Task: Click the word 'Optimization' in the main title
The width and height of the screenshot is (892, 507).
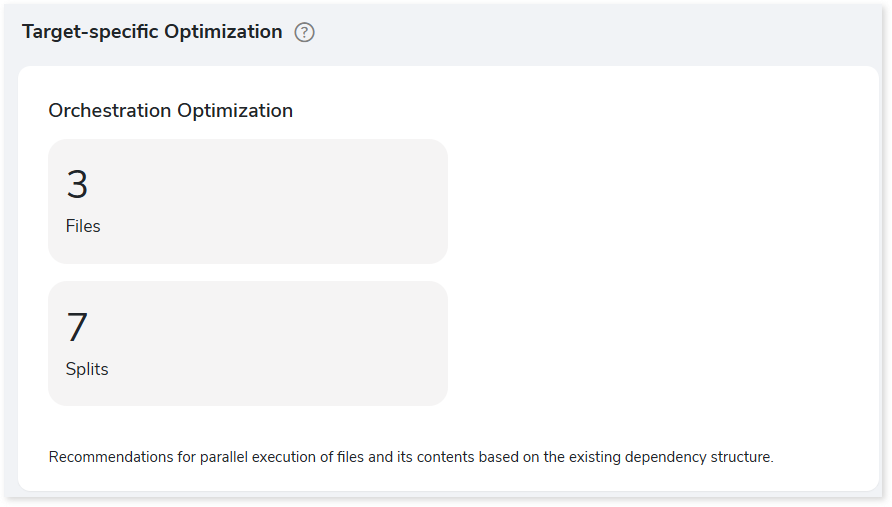Action: tap(224, 32)
